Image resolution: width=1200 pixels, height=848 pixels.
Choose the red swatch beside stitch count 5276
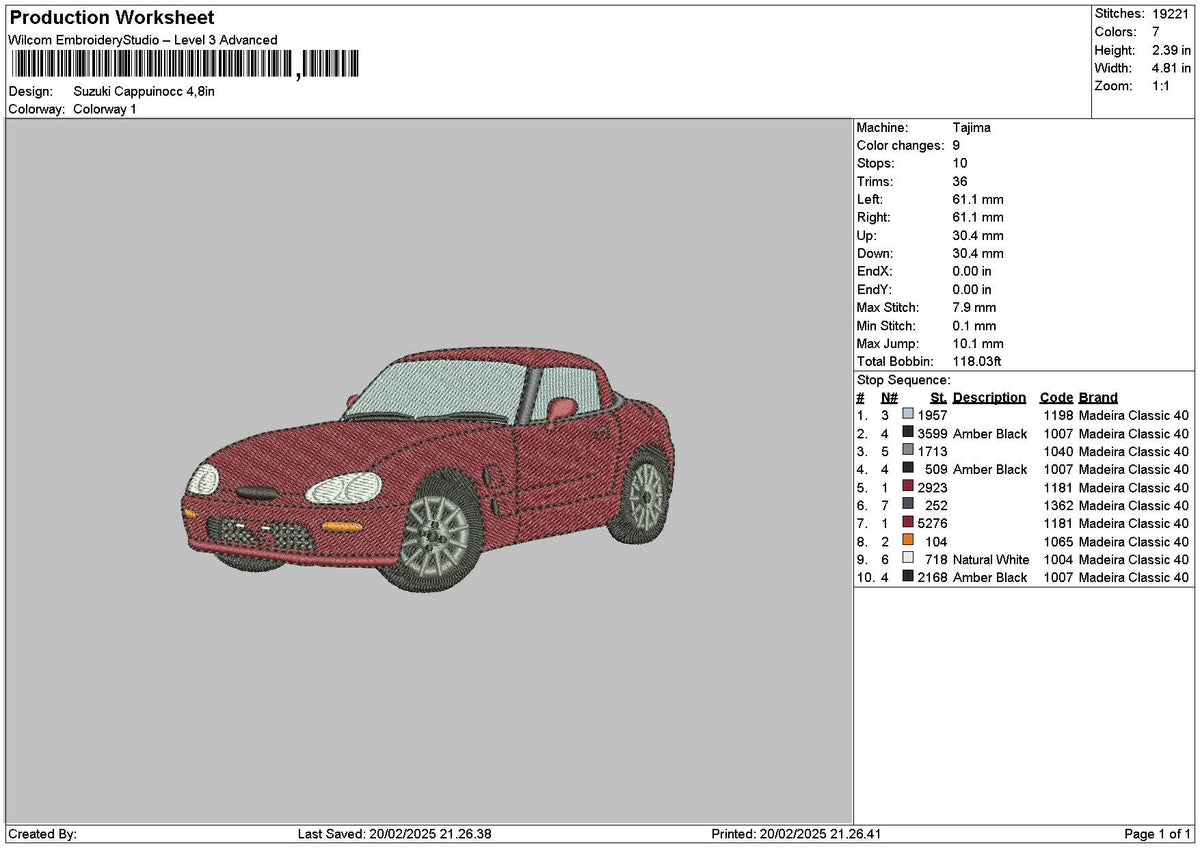(x=908, y=523)
